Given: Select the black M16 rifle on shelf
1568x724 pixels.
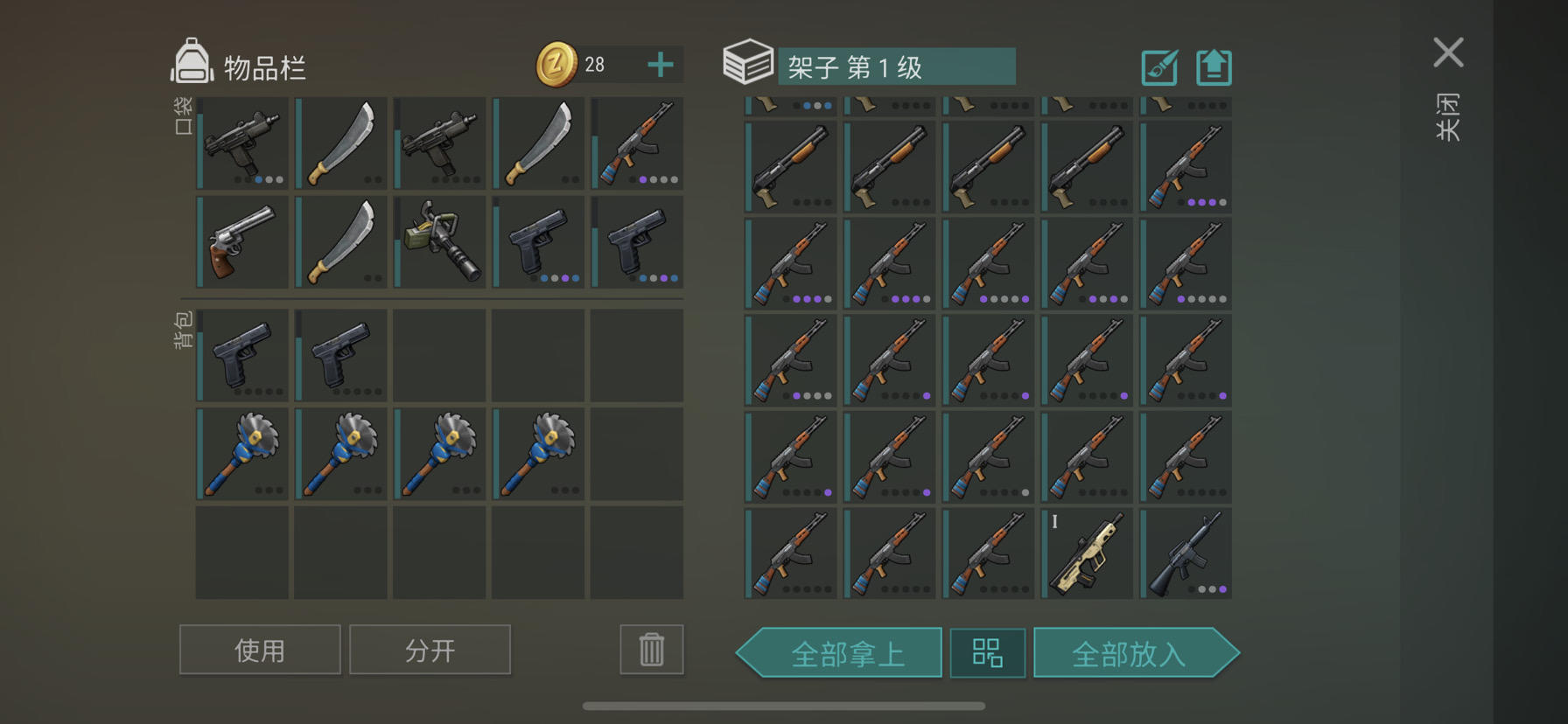Looking at the screenshot, I should click(x=1186, y=554).
